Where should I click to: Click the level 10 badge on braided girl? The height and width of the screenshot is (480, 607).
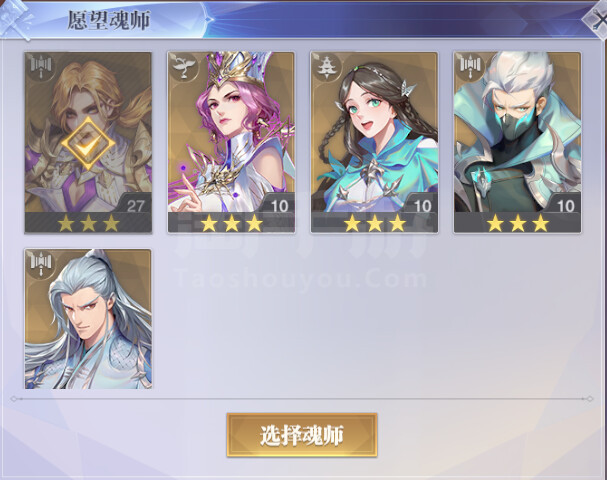[x=422, y=205]
